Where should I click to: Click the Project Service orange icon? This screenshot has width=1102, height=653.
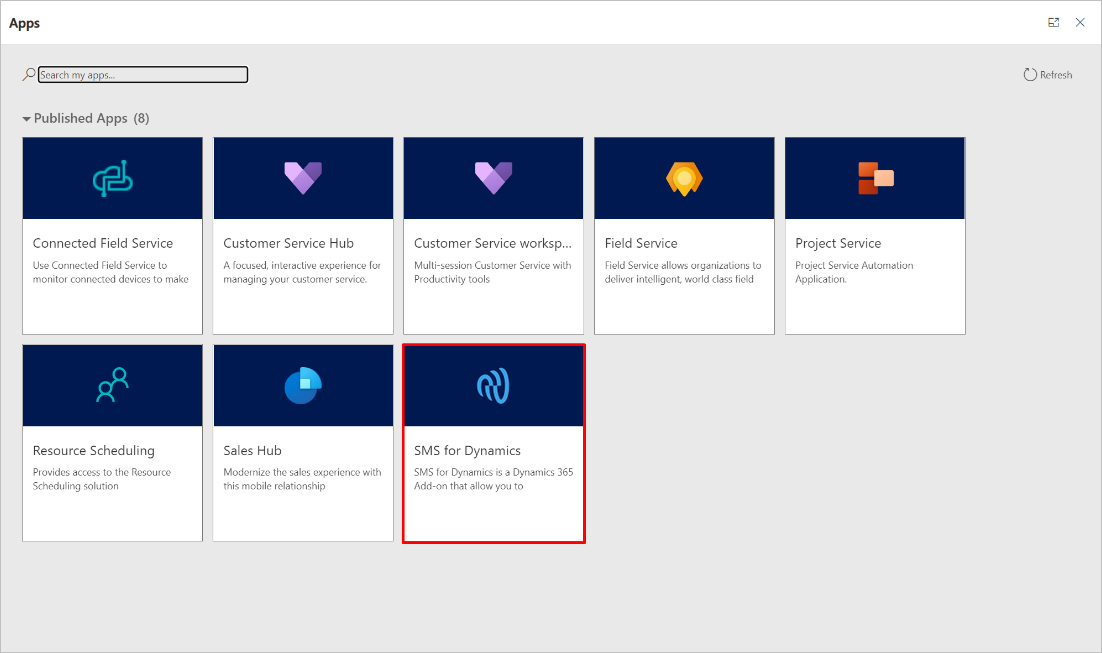tap(876, 178)
